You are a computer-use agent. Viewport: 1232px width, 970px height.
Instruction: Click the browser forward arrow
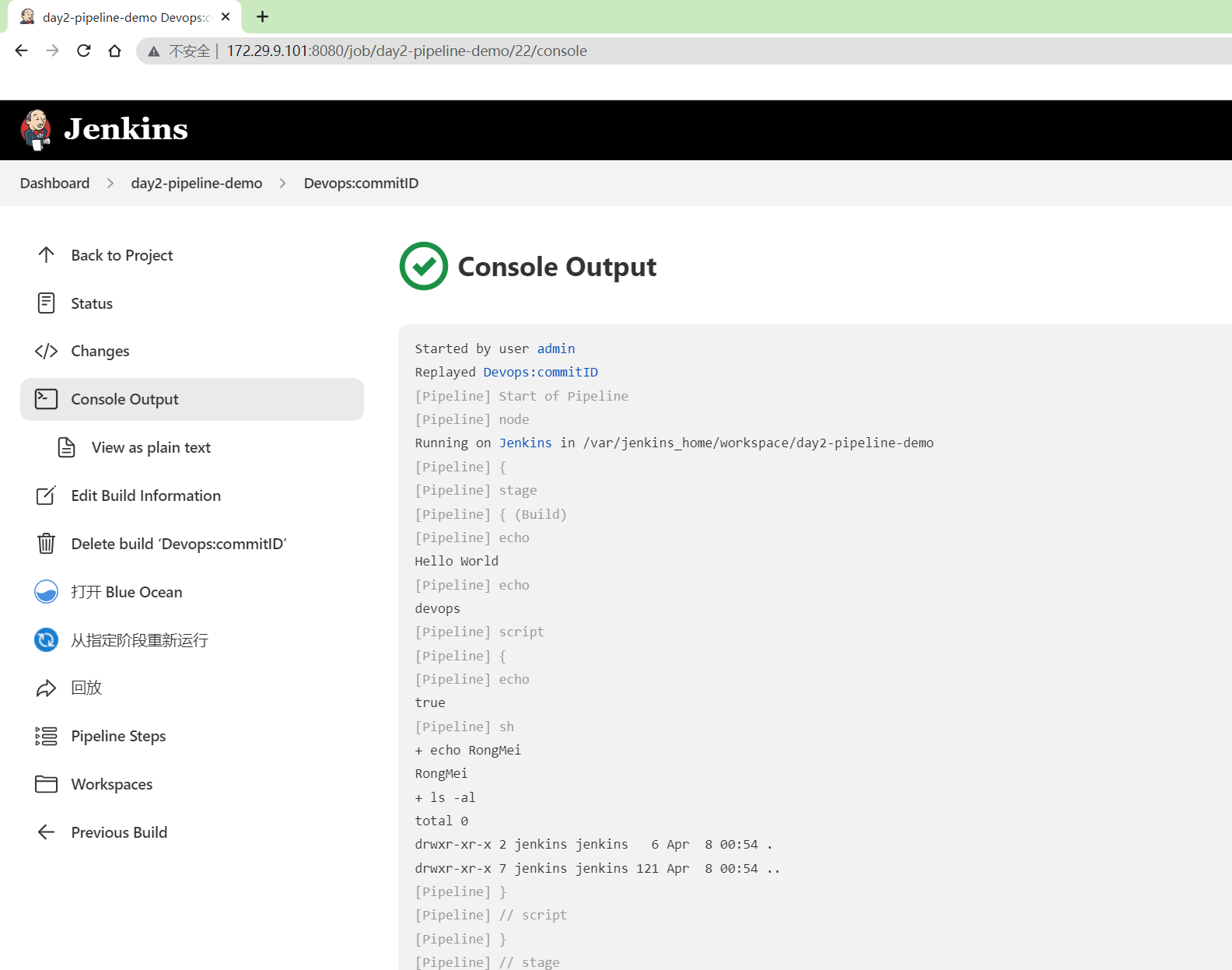(x=52, y=51)
